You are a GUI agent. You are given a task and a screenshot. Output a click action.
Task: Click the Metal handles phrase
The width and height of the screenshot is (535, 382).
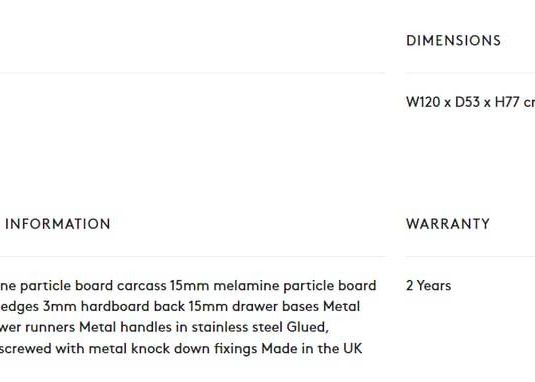pyautogui.click(x=125, y=327)
